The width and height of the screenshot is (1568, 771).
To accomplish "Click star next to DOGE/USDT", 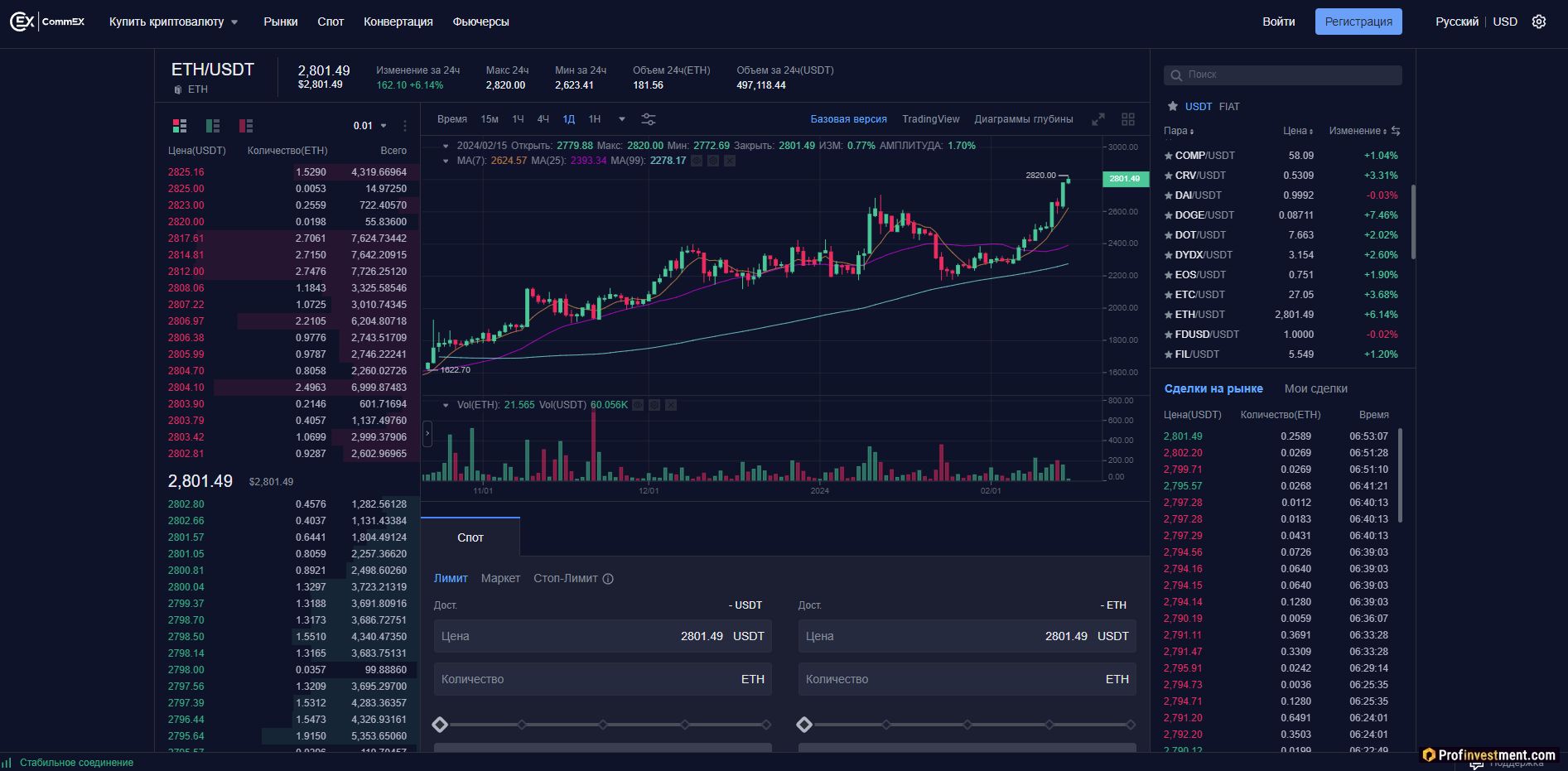I will coord(1169,215).
